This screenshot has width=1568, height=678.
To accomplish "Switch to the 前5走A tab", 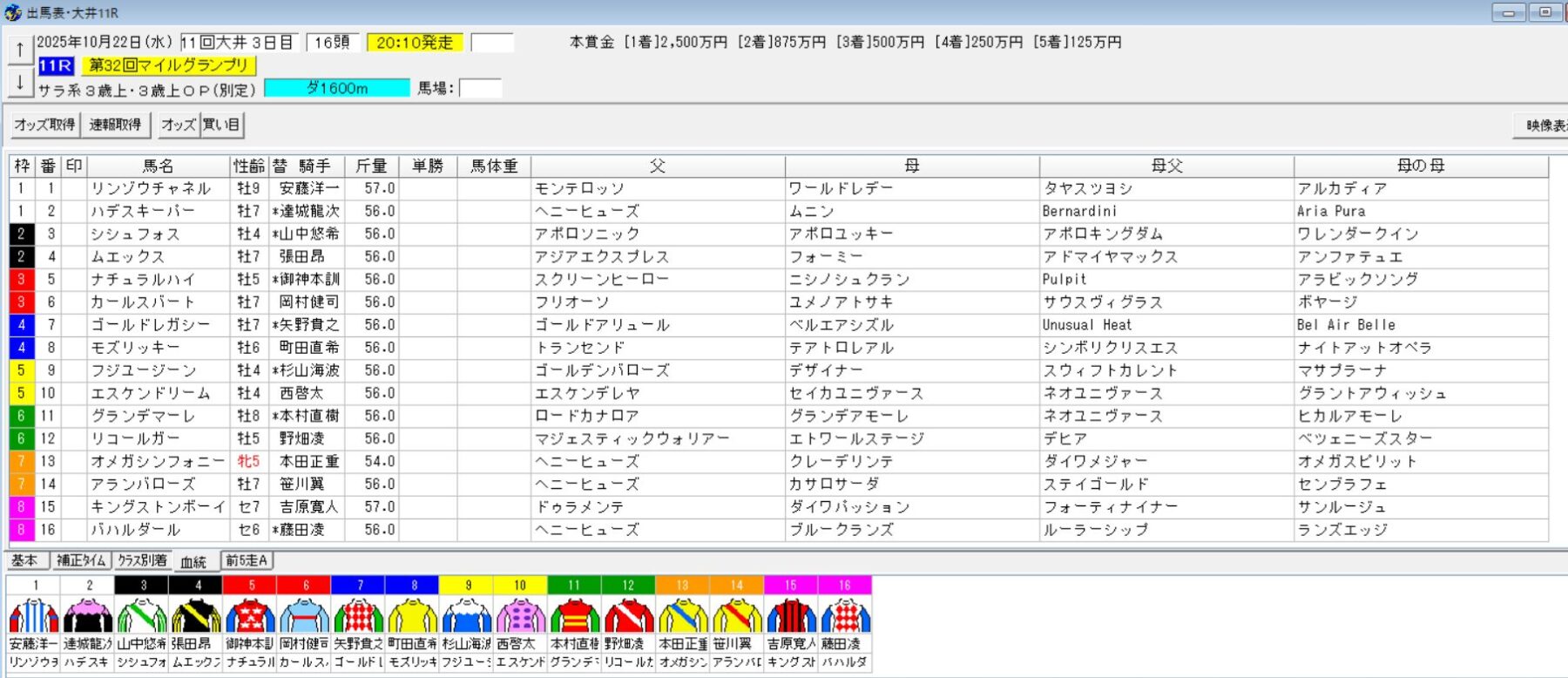I will (247, 560).
